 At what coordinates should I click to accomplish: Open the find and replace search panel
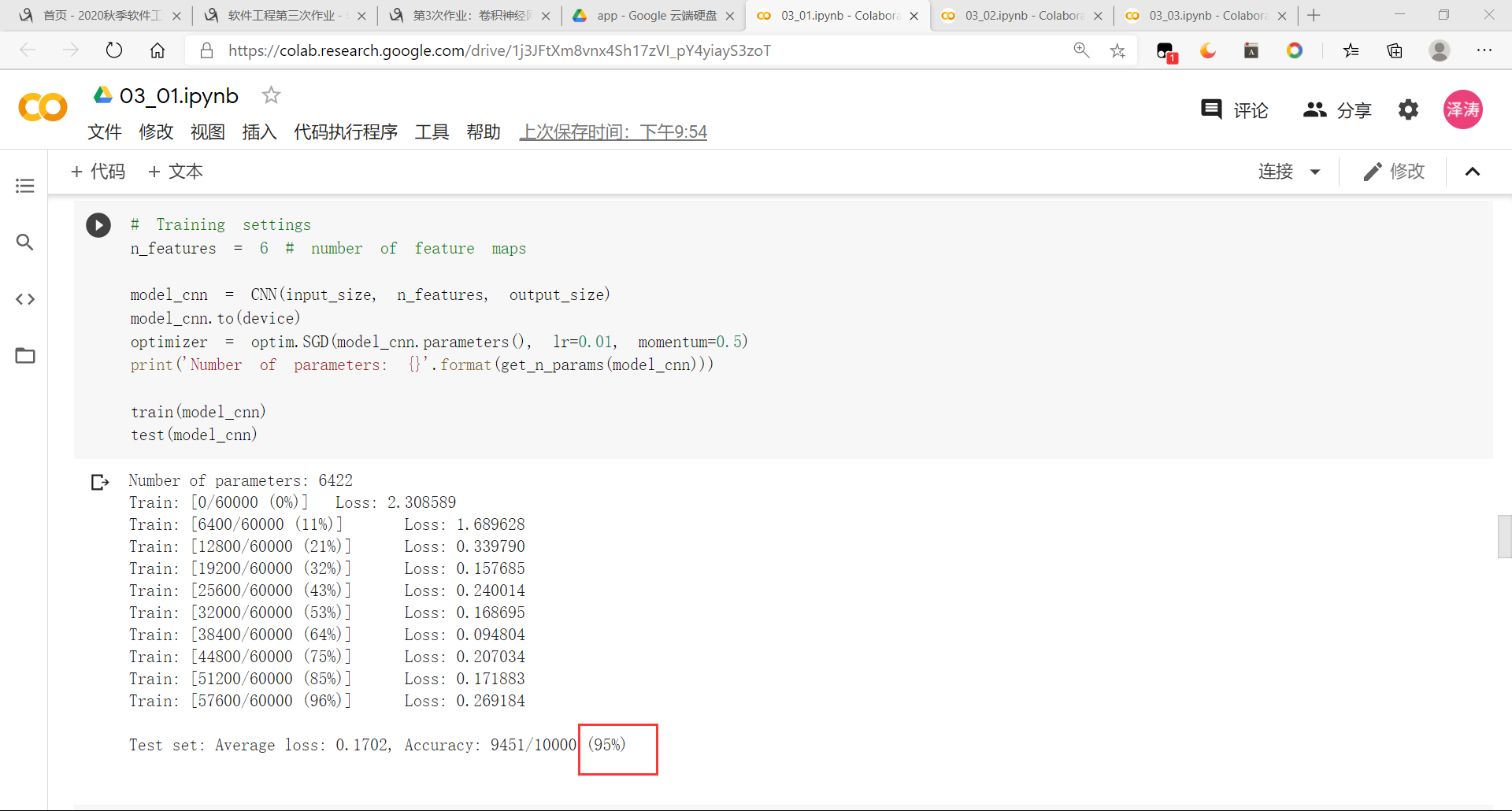tap(25, 243)
